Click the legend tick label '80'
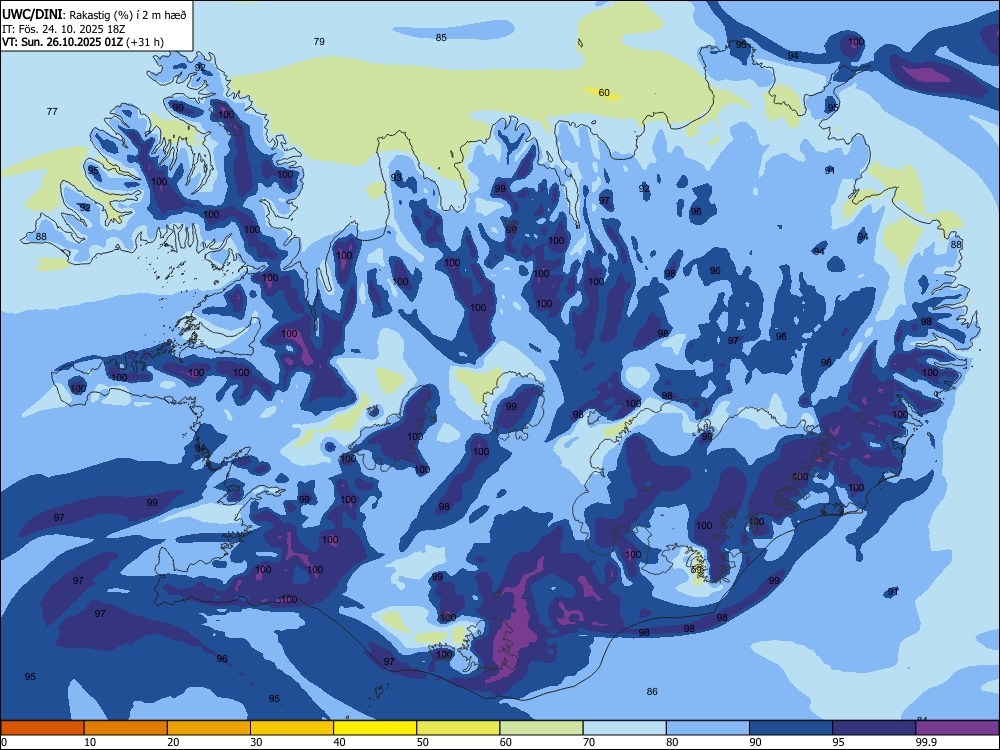 click(672, 742)
